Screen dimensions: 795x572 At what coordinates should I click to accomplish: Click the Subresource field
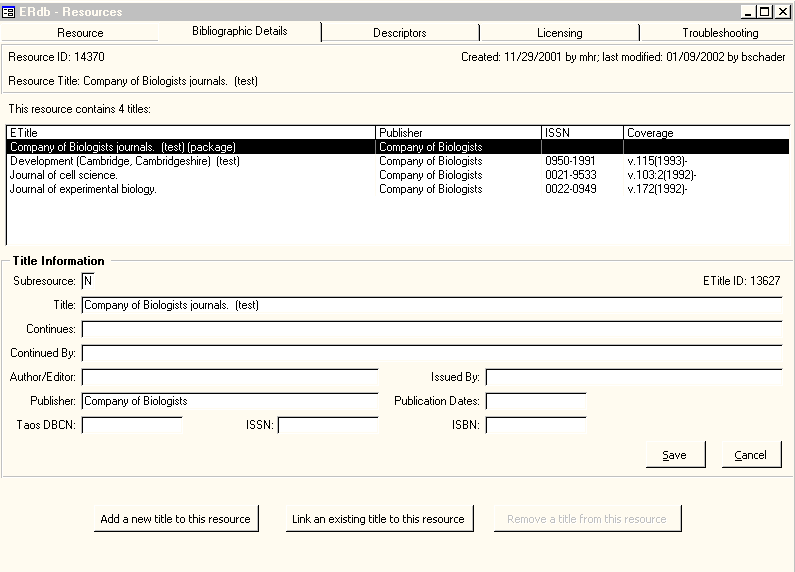click(x=88, y=281)
